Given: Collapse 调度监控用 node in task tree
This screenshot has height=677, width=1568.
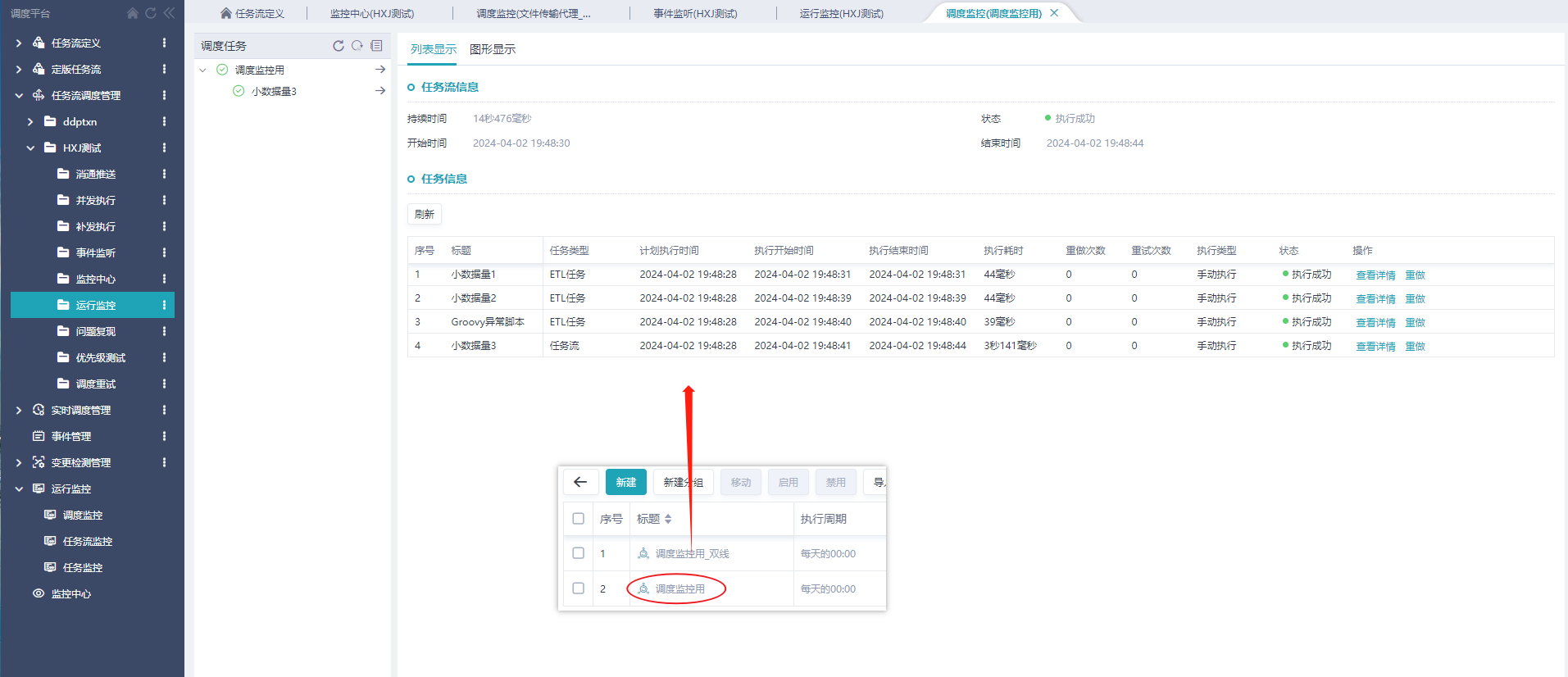Looking at the screenshot, I should (x=203, y=70).
